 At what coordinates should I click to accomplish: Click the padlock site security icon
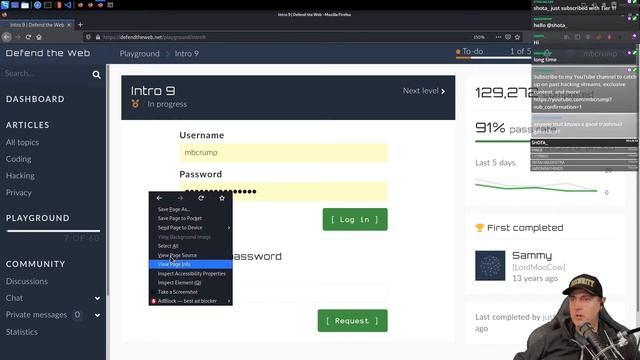click(98, 37)
